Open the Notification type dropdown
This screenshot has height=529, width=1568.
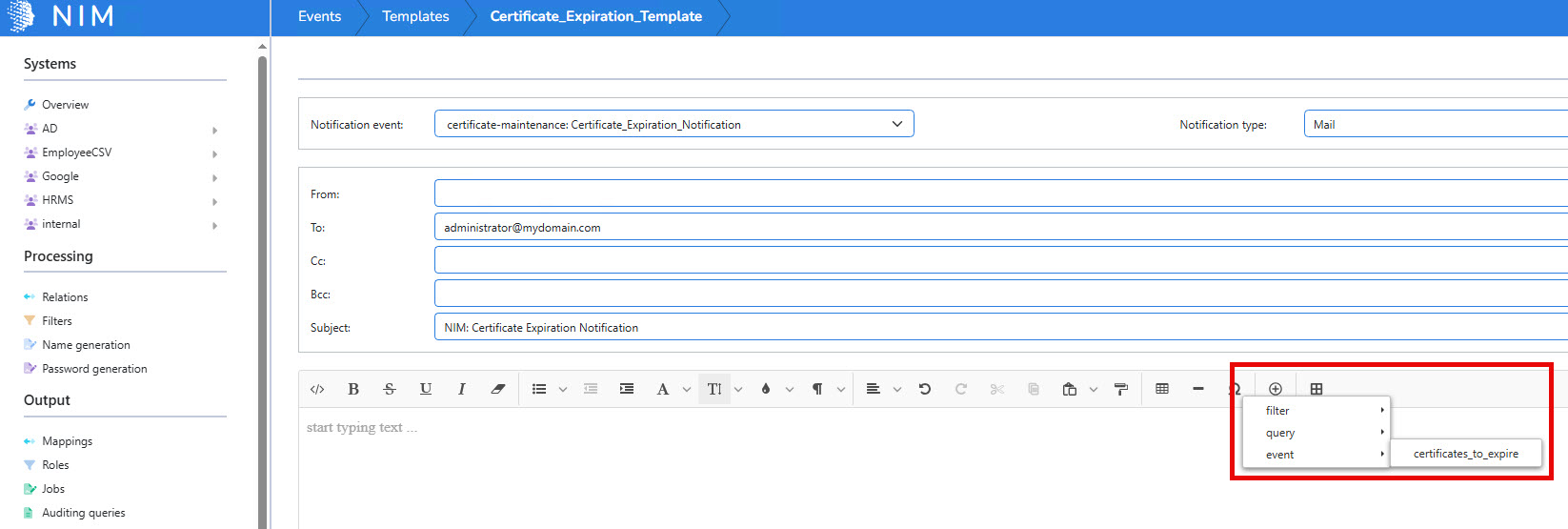(x=1436, y=124)
